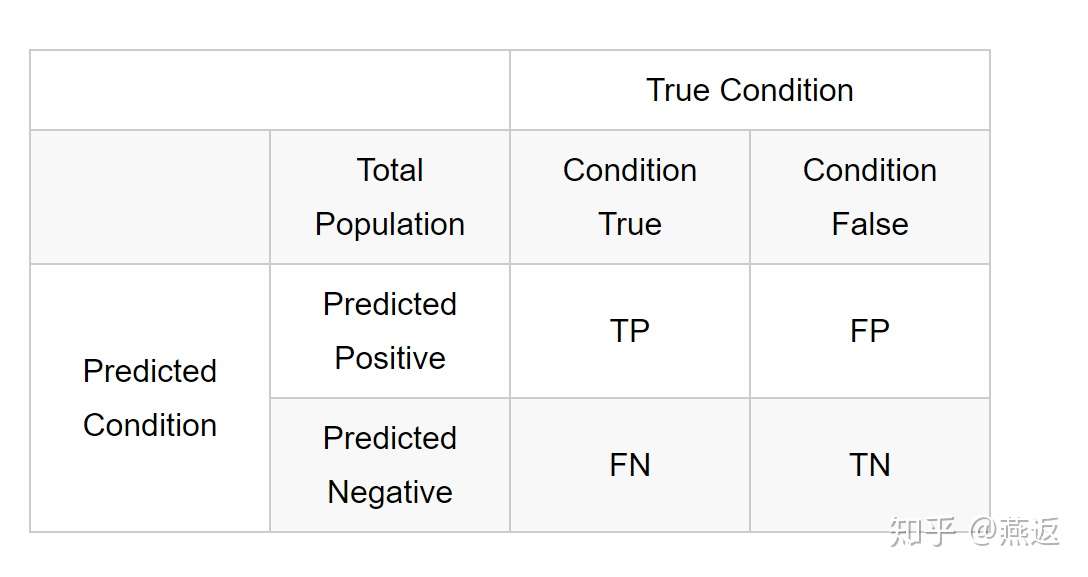Click the Predicted Condition row header

[150, 398]
